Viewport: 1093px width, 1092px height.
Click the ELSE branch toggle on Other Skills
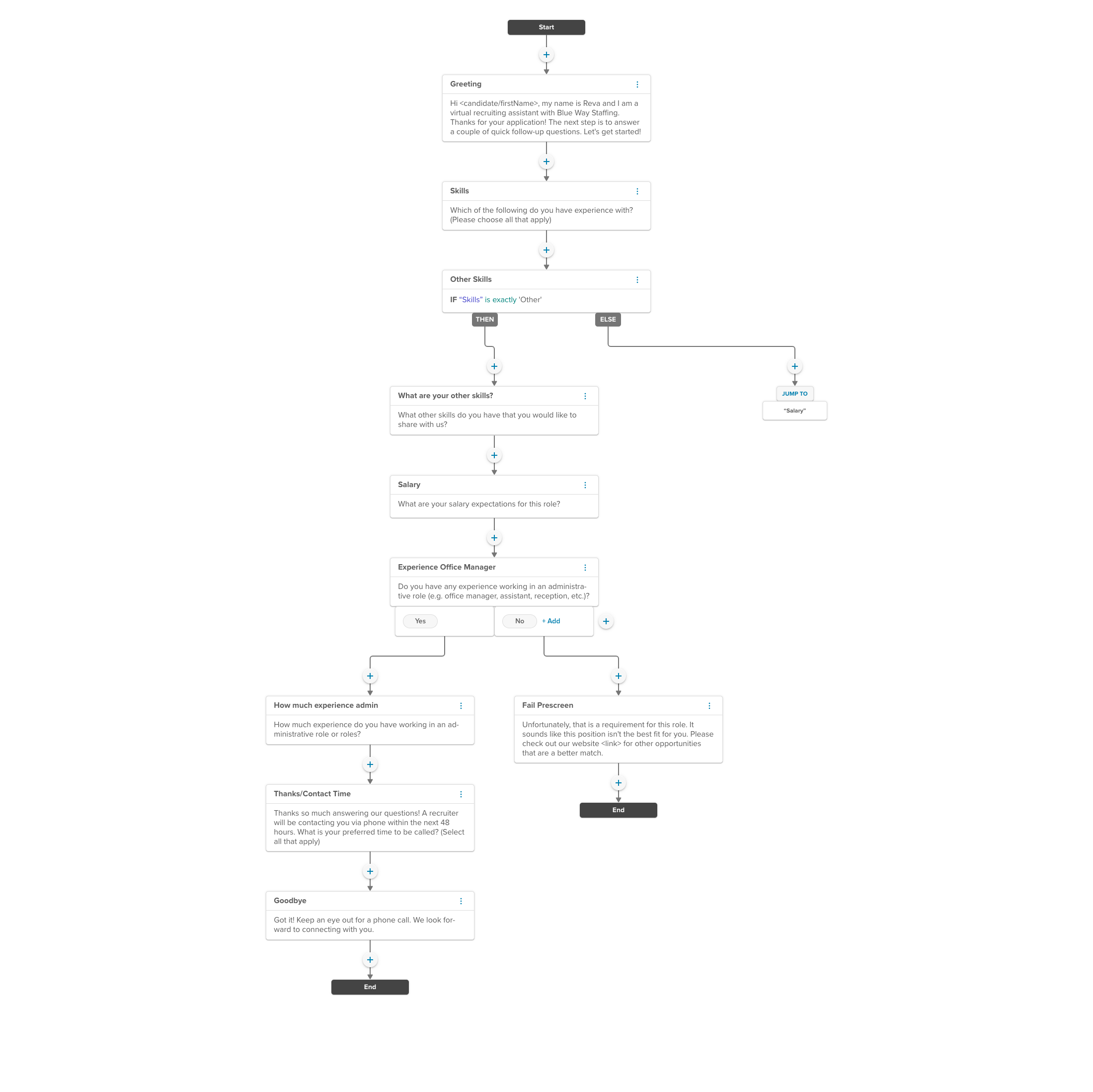607,320
